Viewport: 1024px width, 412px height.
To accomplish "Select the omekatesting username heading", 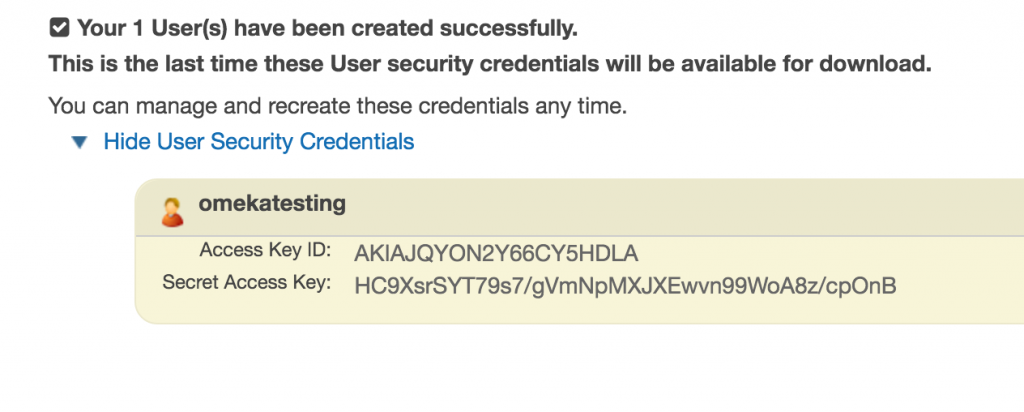I will click(x=272, y=203).
